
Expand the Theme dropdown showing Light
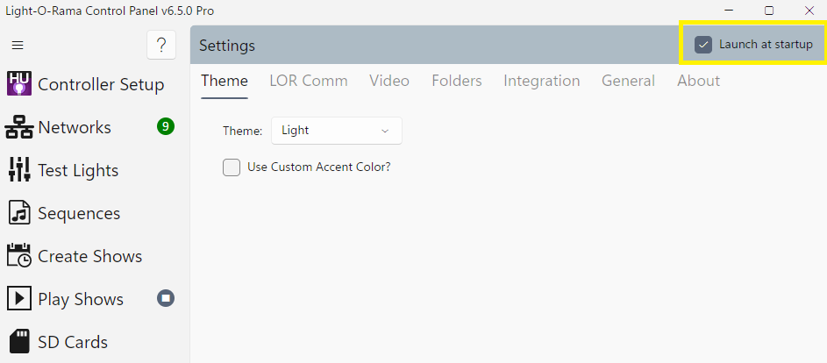click(336, 130)
